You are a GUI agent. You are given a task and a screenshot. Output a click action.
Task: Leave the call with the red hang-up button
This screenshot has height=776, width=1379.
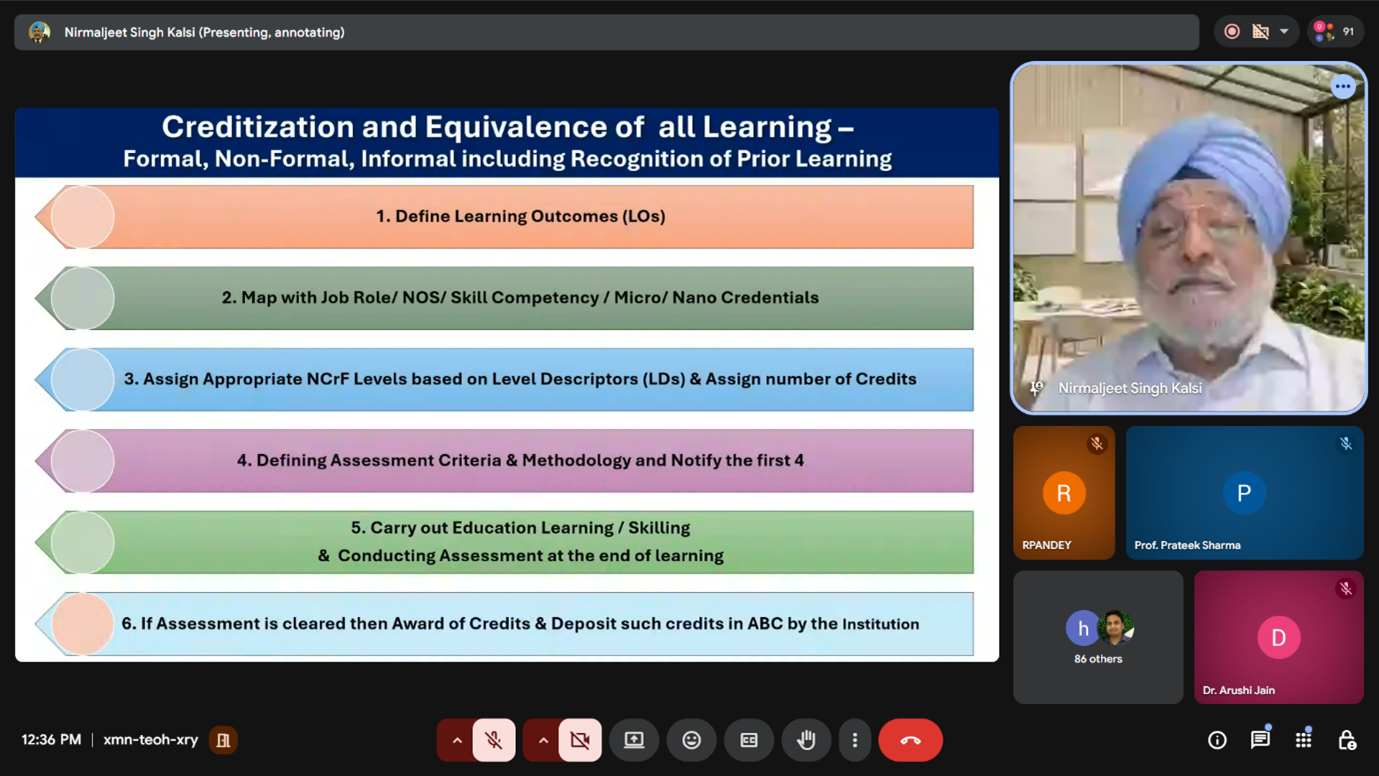pos(910,740)
